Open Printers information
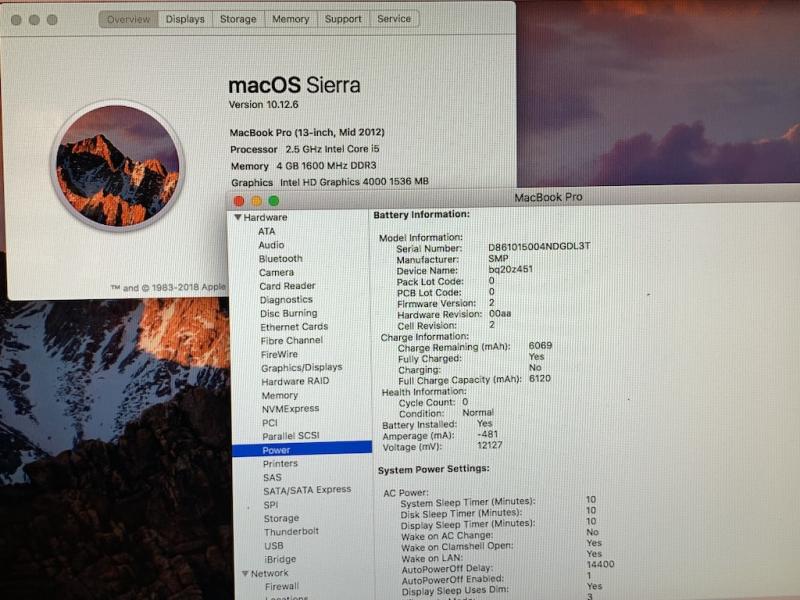Screen dimensions: 800x600 pos(280,464)
